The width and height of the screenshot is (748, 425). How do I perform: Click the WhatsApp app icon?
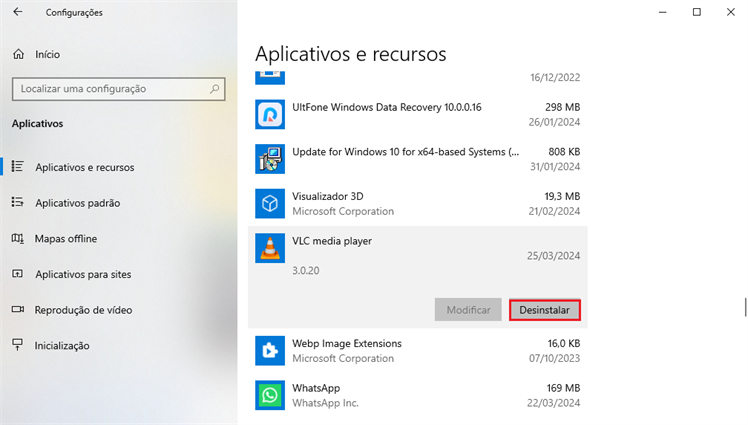(x=270, y=395)
